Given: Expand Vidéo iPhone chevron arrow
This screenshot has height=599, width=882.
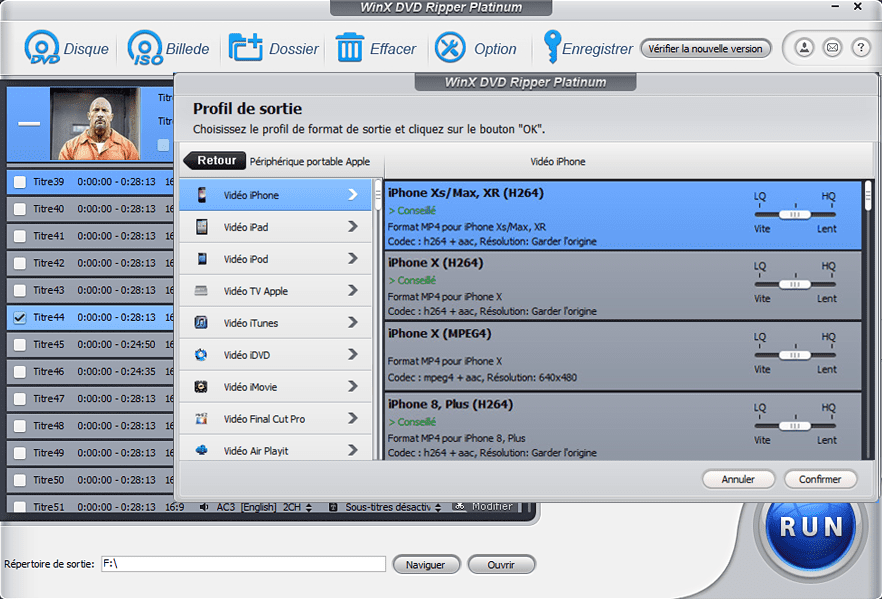Looking at the screenshot, I should [353, 195].
